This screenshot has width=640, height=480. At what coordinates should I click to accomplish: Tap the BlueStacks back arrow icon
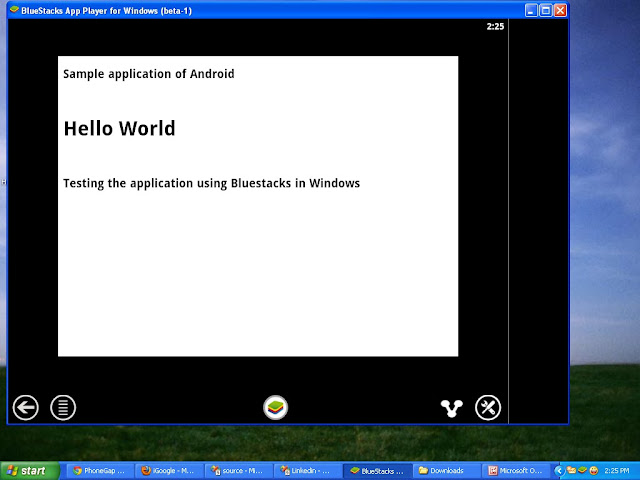[x=25, y=407]
